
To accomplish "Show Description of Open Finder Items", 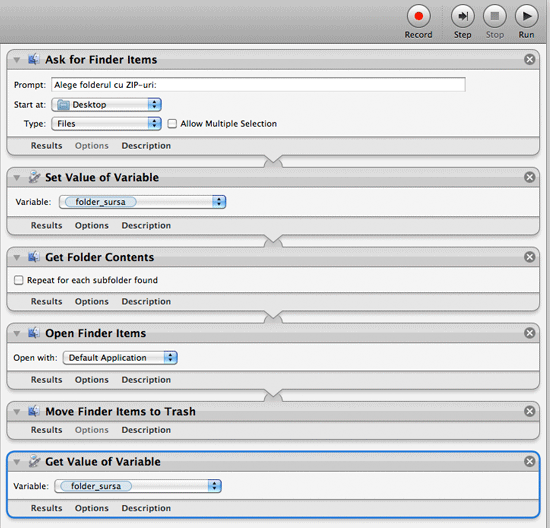I will [146, 380].
